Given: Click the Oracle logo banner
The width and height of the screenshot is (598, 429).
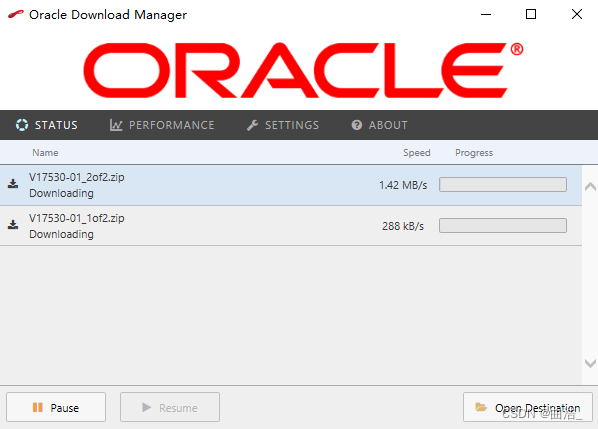Looking at the screenshot, I should coord(303,70).
